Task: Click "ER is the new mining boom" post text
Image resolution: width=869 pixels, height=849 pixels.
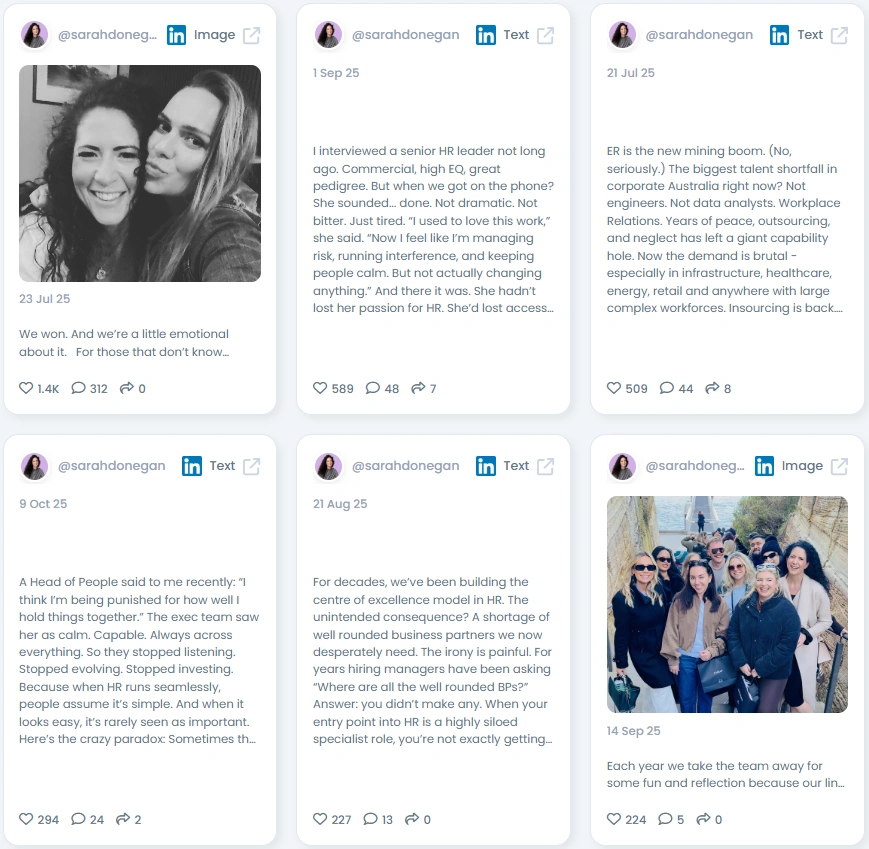Action: [x=724, y=229]
